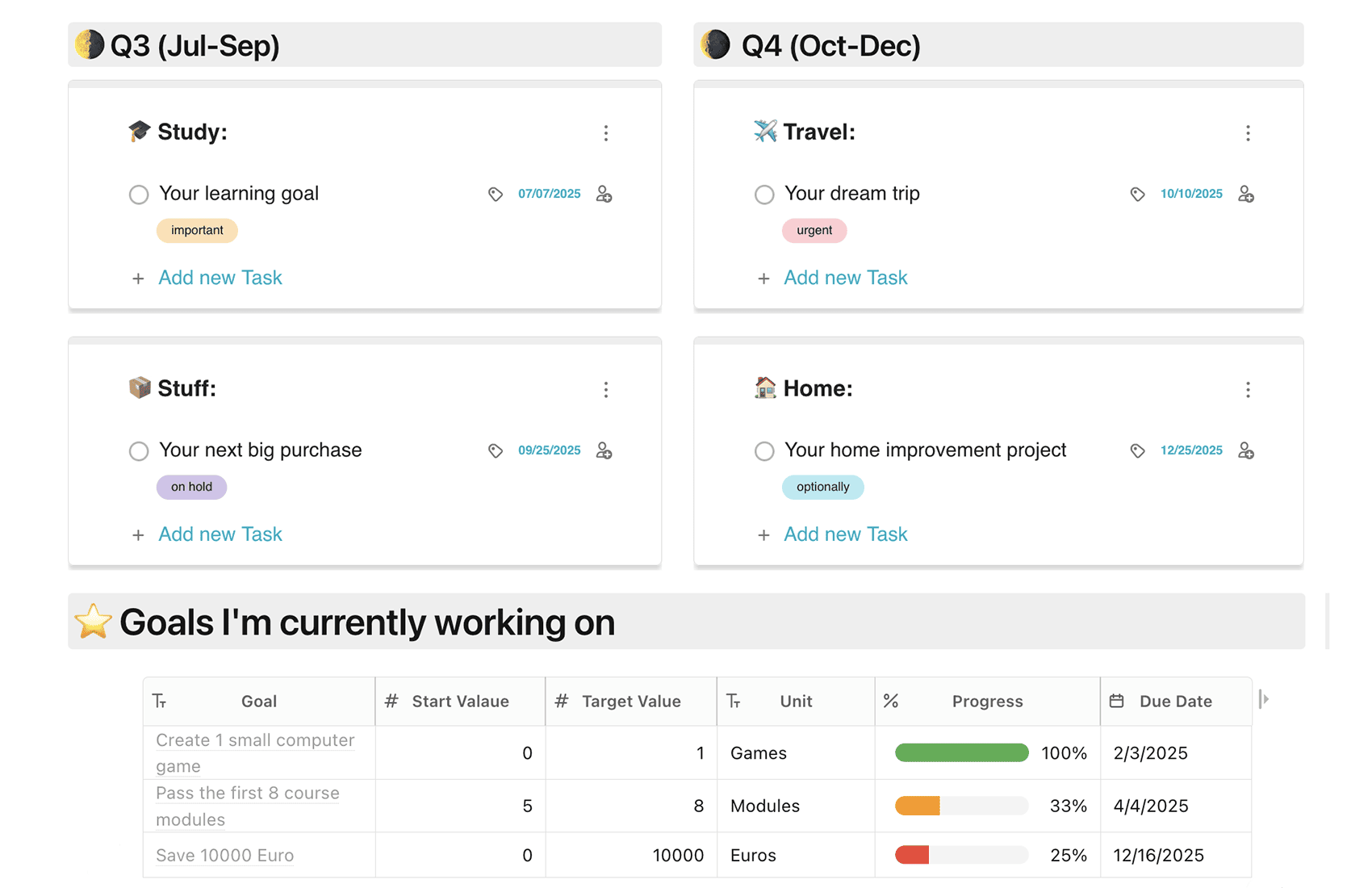Add new Task under Study
Screen dimensions: 1372x888
click(220, 278)
